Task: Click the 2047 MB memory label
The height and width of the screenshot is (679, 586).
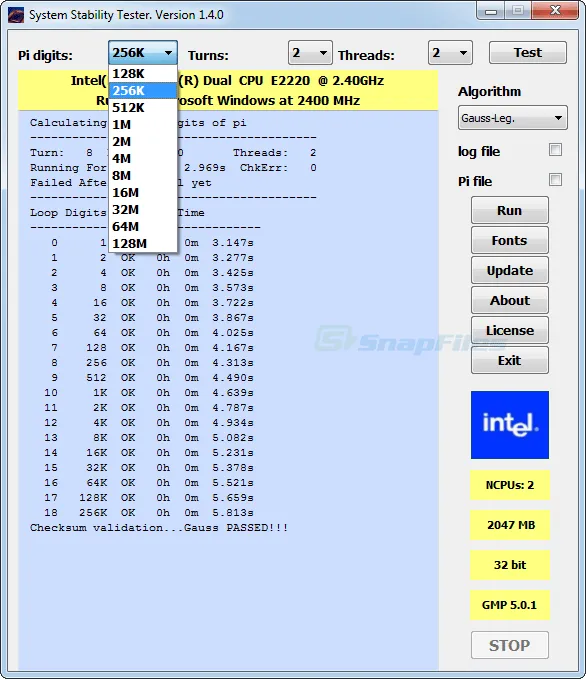Action: pyautogui.click(x=510, y=525)
